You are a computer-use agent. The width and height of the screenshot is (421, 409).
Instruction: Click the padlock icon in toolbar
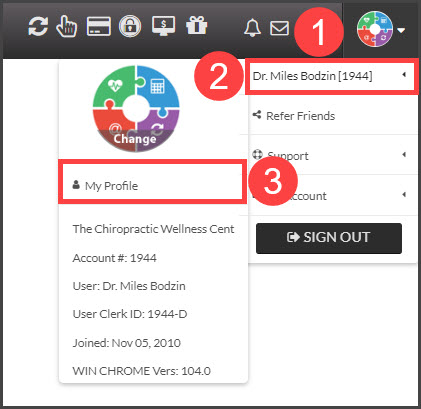(130, 26)
